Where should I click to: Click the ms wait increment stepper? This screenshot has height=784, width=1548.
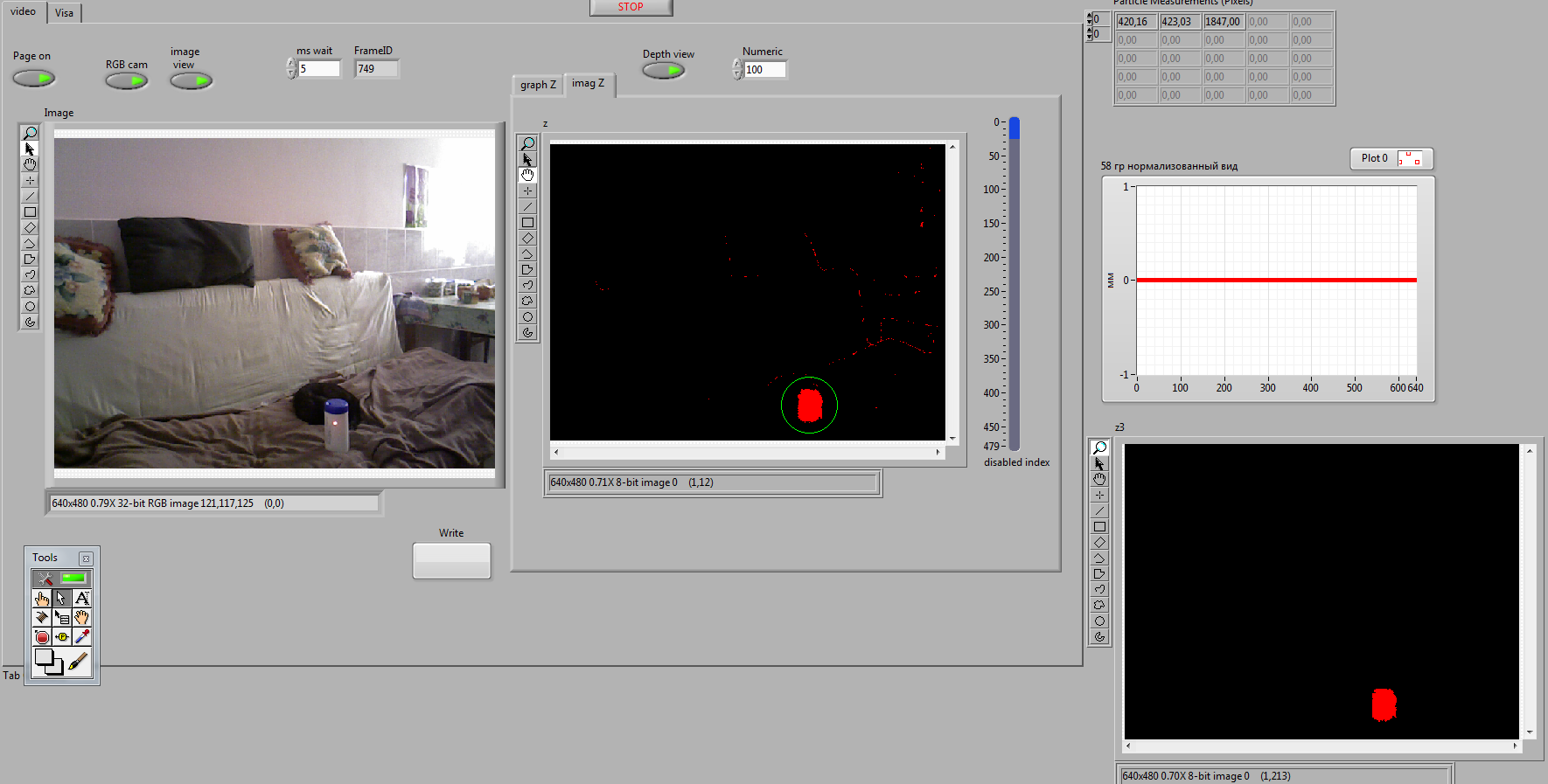point(291,63)
